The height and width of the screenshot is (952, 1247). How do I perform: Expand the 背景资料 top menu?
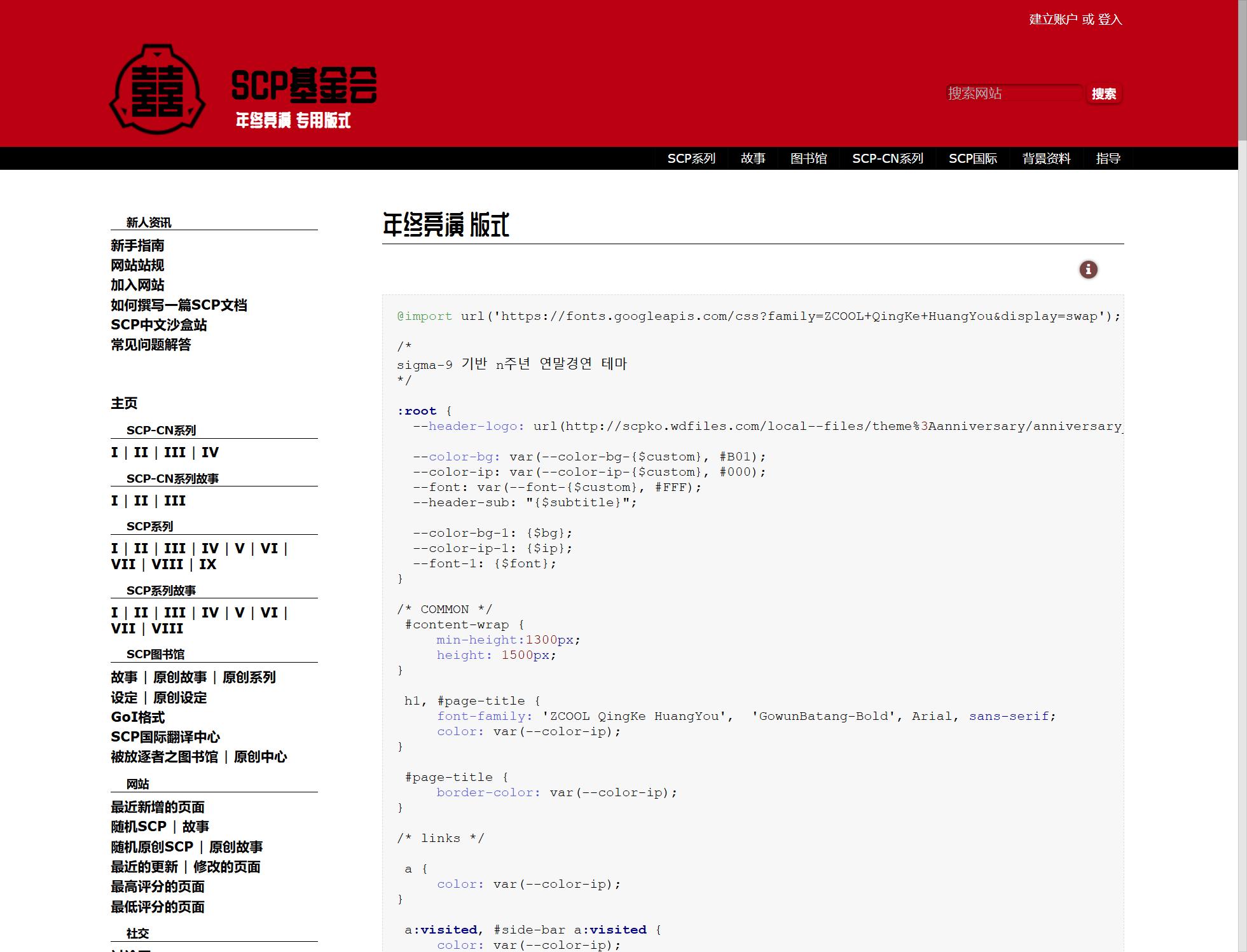pos(1046,158)
